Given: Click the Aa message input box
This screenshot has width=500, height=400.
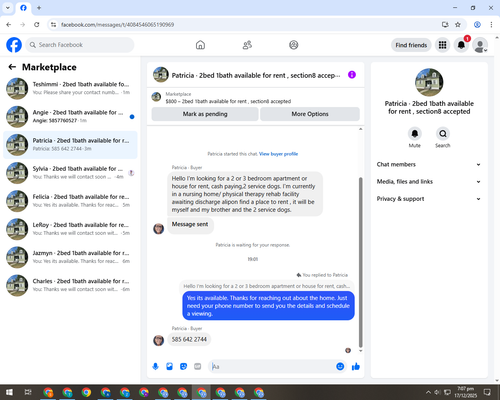Looking at the screenshot, I should [x=273, y=367].
